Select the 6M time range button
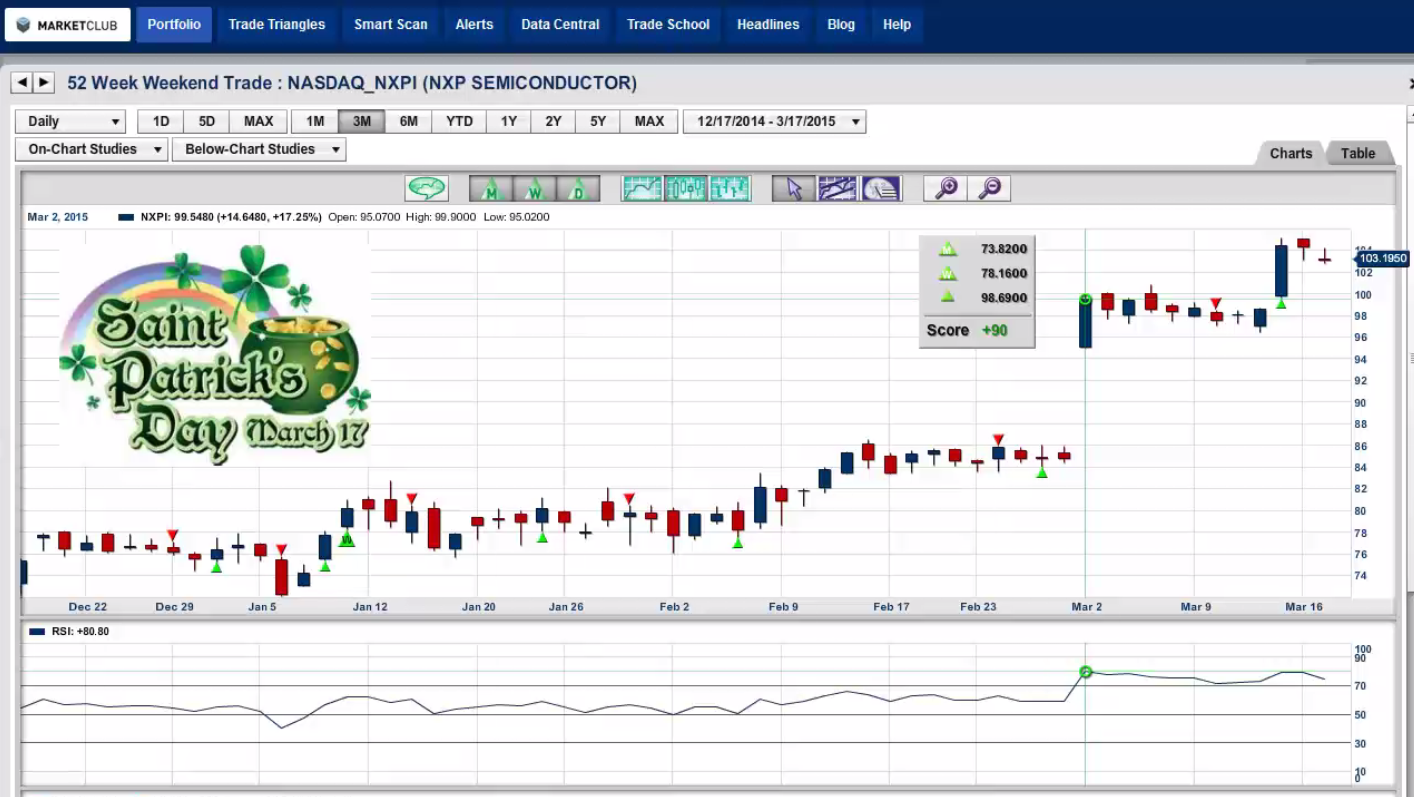1414x797 pixels. 408,121
